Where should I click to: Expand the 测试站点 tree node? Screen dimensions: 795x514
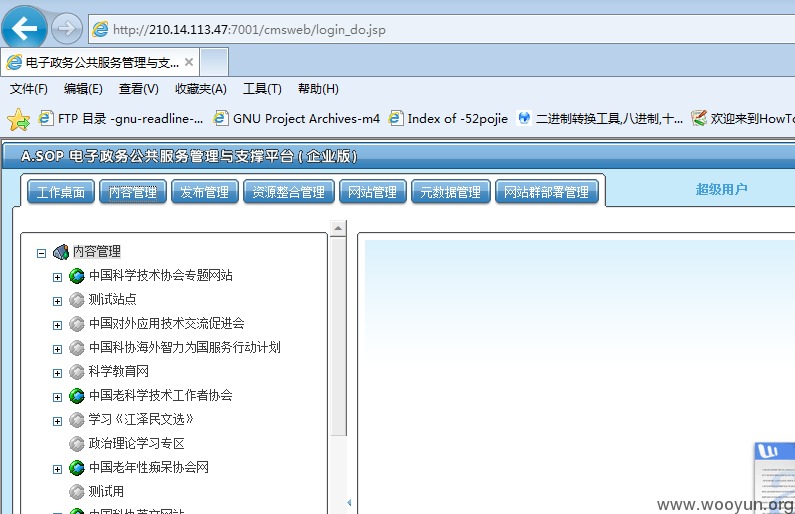click(57, 301)
